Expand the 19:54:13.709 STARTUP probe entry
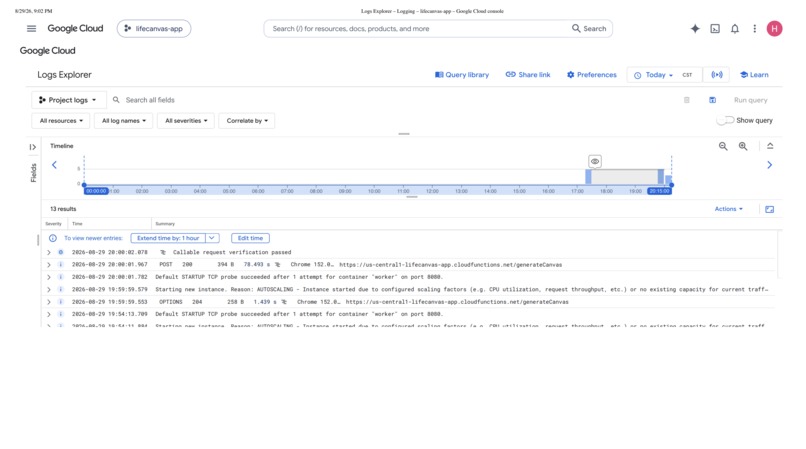Viewport: 806px width, 449px height. [x=49, y=314]
